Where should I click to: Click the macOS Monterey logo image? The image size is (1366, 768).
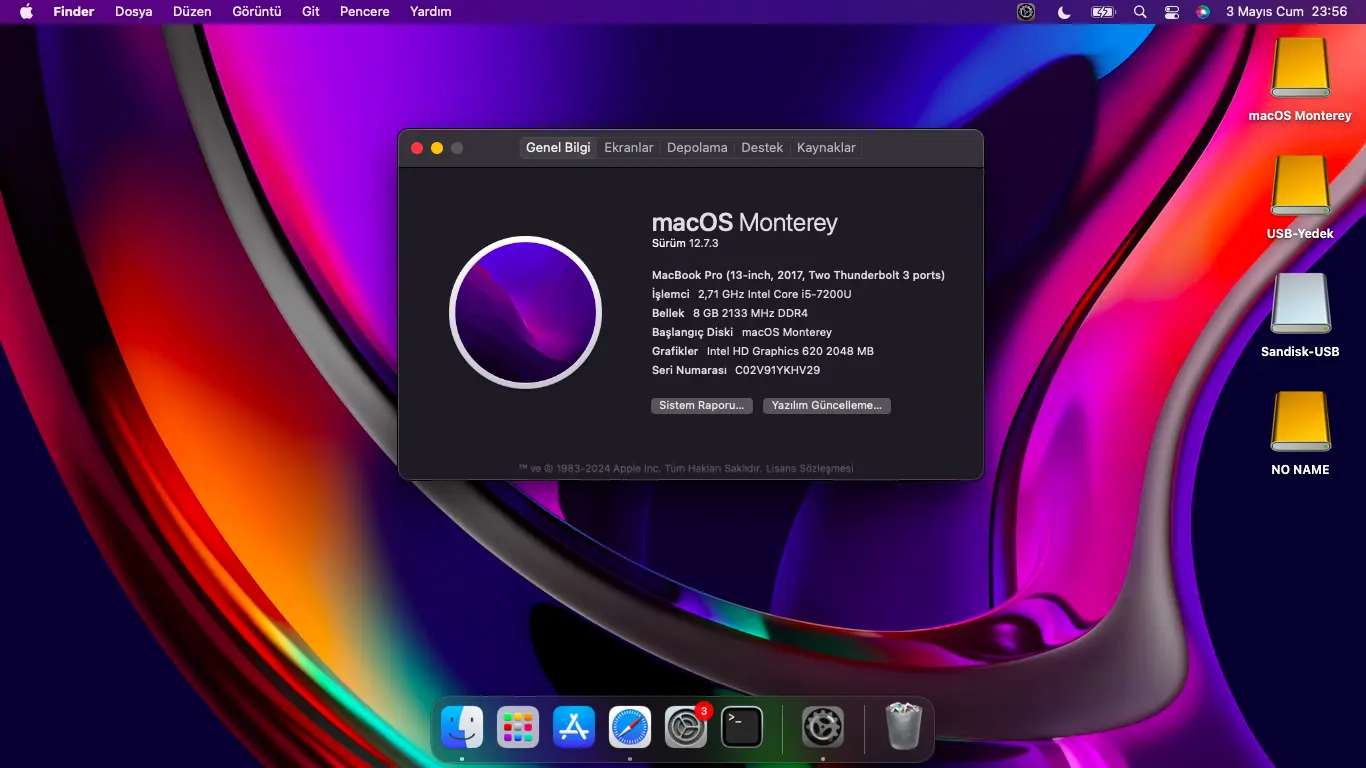(525, 312)
